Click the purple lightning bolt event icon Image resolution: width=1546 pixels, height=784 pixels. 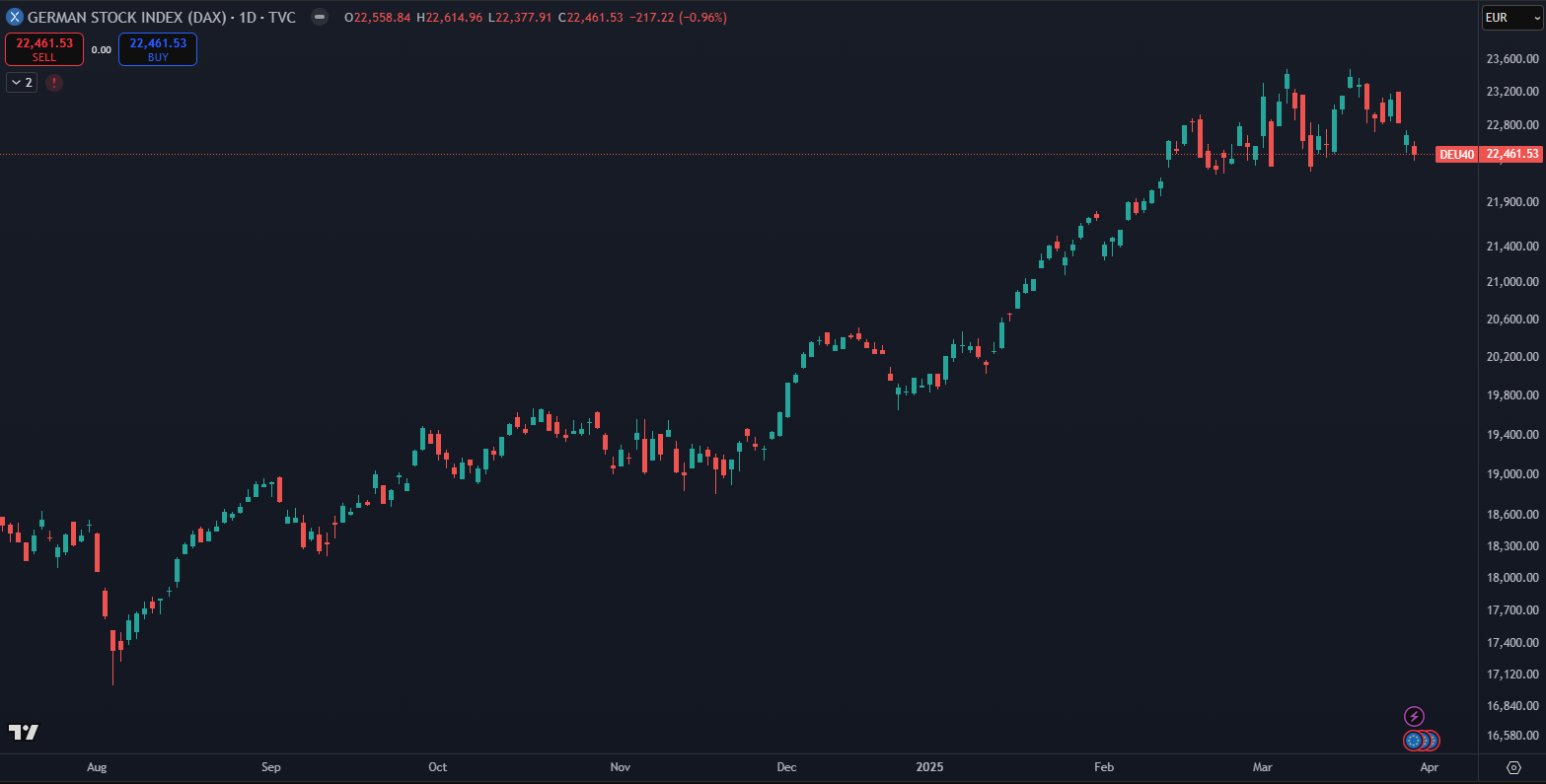click(x=1414, y=716)
